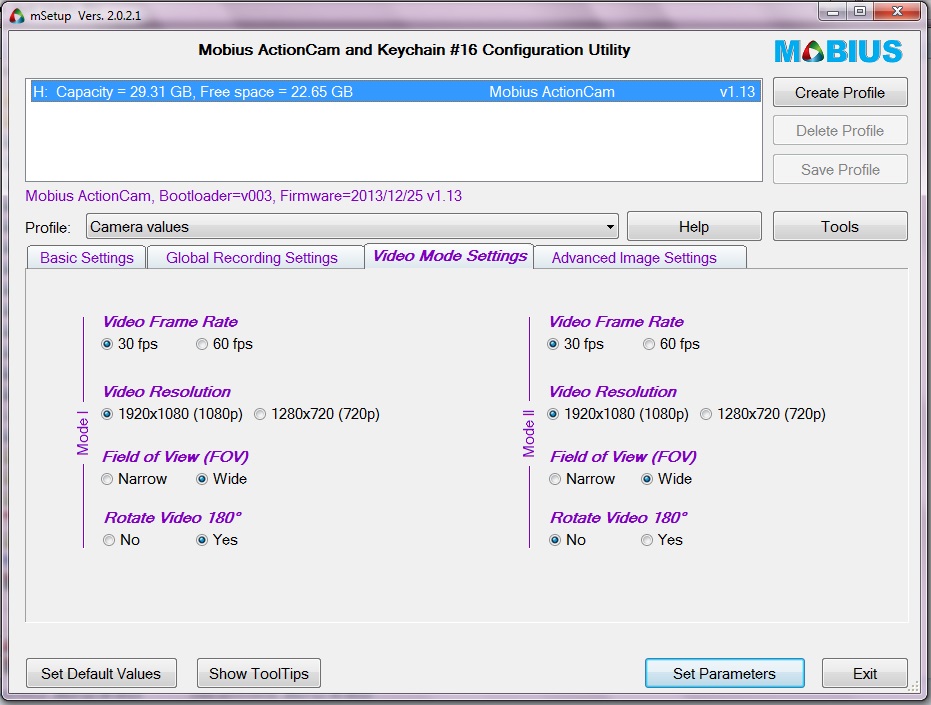Minimize the mSetup window

(834, 11)
